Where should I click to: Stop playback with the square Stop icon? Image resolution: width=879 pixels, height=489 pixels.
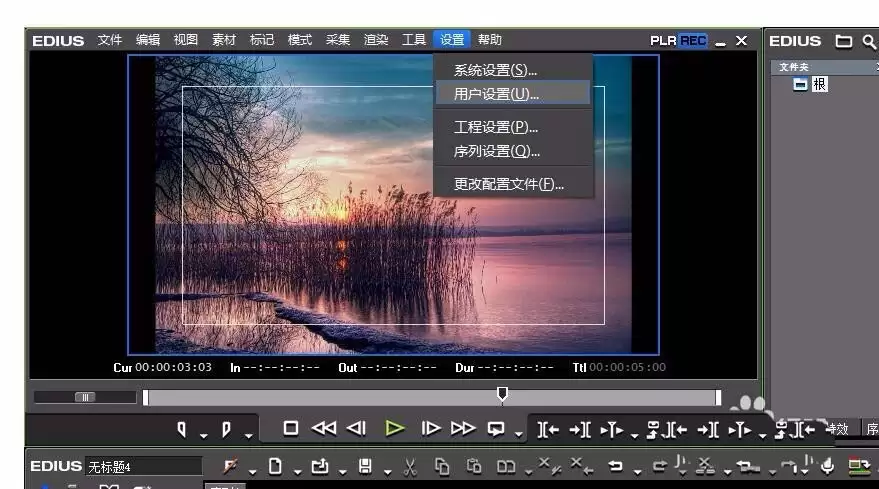point(290,428)
